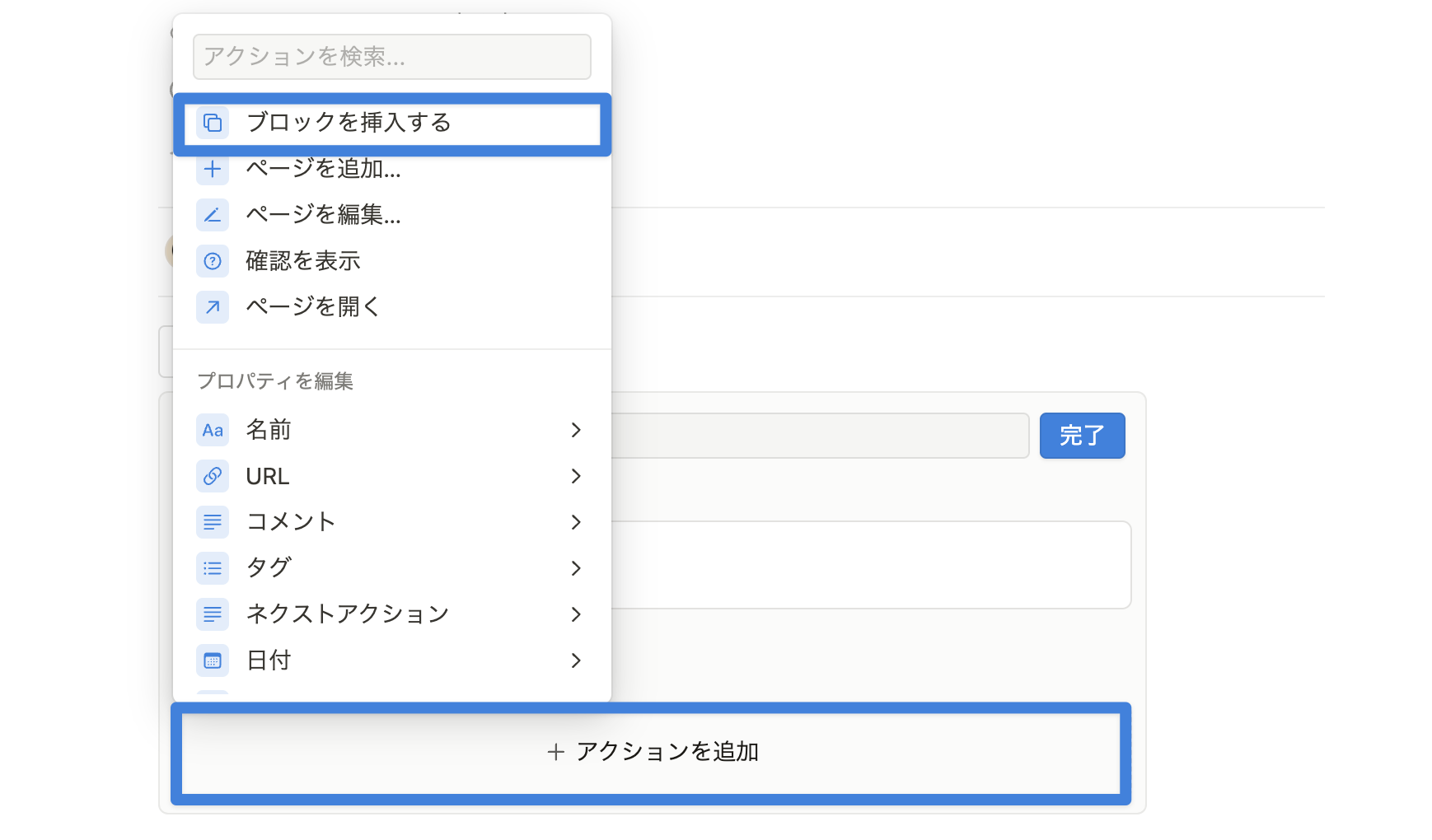Image resolution: width=1432 pixels, height=840 pixels.
Task: Click the insert block copy icon
Action: (x=213, y=123)
